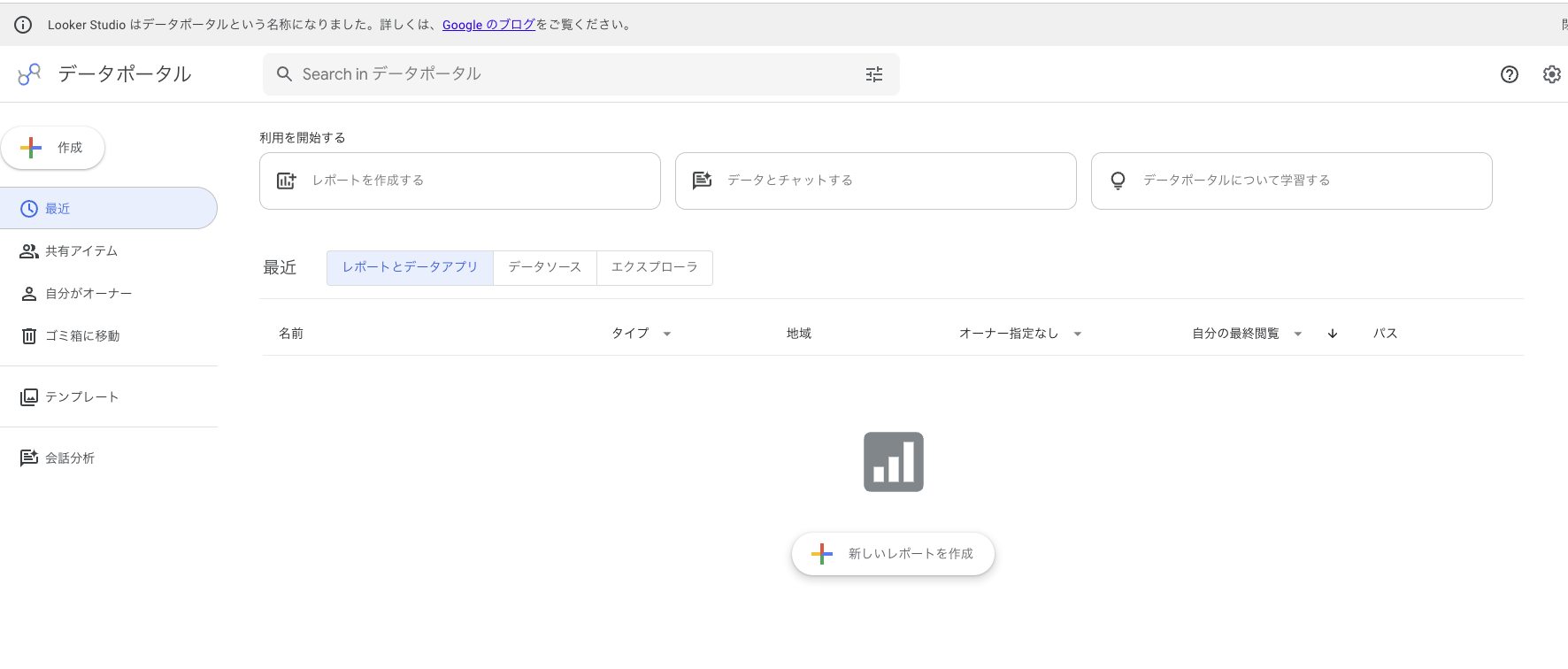Screen dimensions: 1568x669
Task: Click the 地域 column header
Action: pyautogui.click(x=799, y=334)
